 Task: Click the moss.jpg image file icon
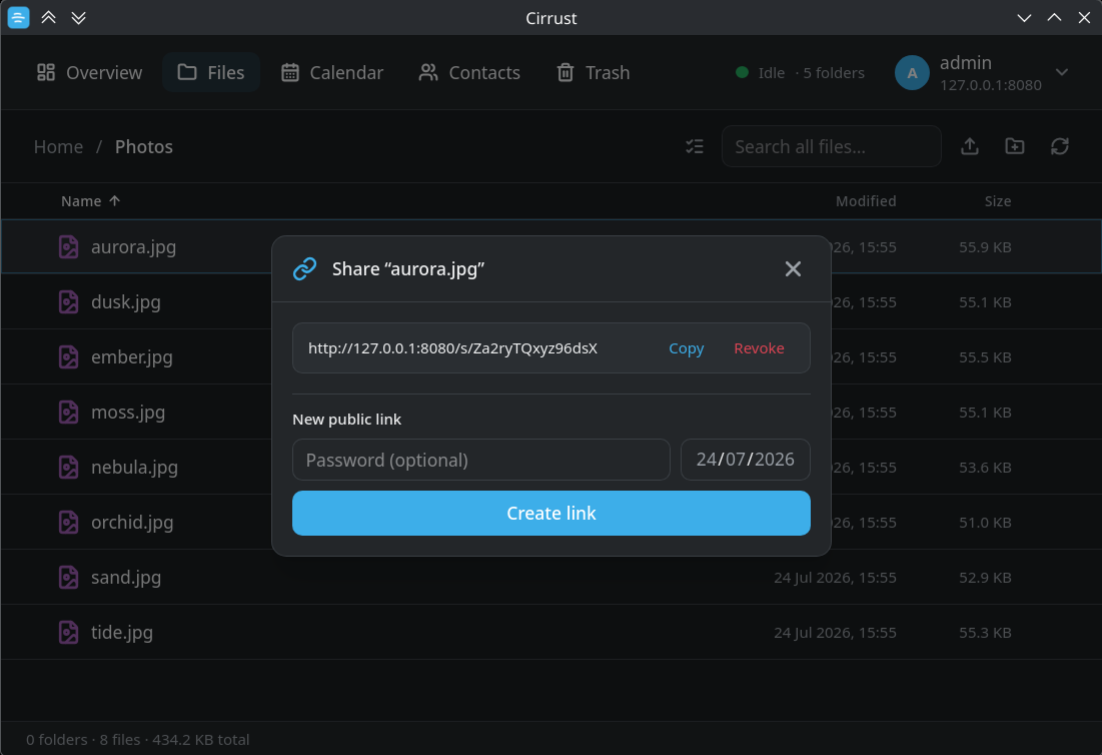pos(68,412)
